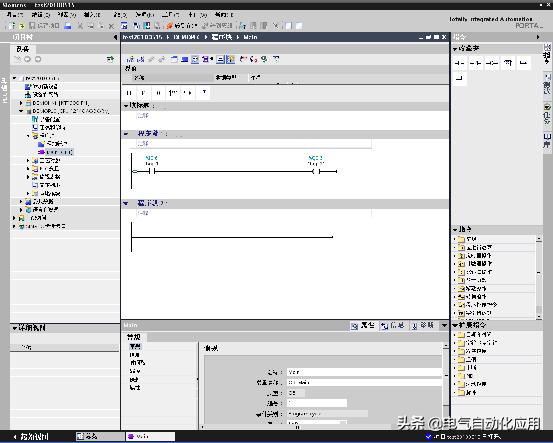The width and height of the screenshot is (553, 443).
Task: Click the print icon in main toolbar
Action: point(68,26)
